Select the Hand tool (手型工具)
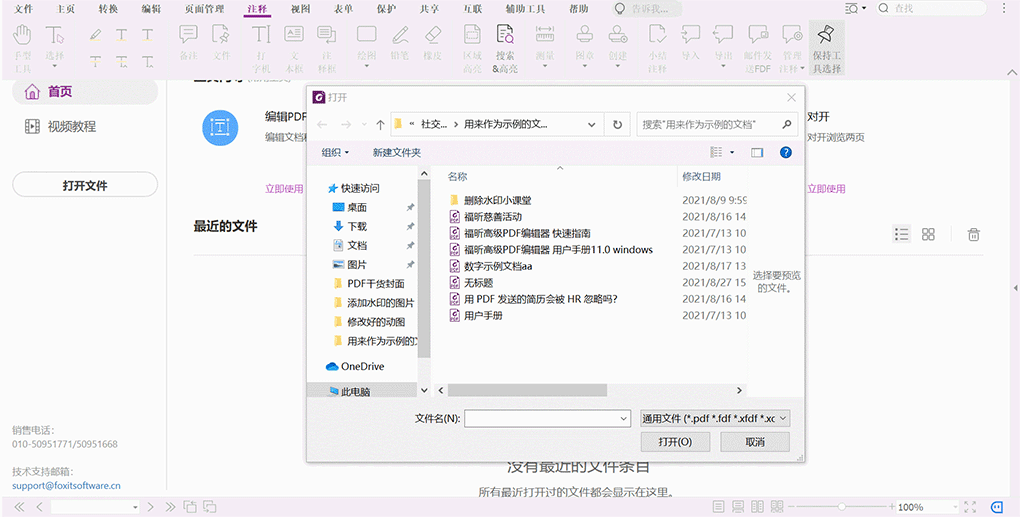The width and height of the screenshot is (1020, 517). (23, 47)
